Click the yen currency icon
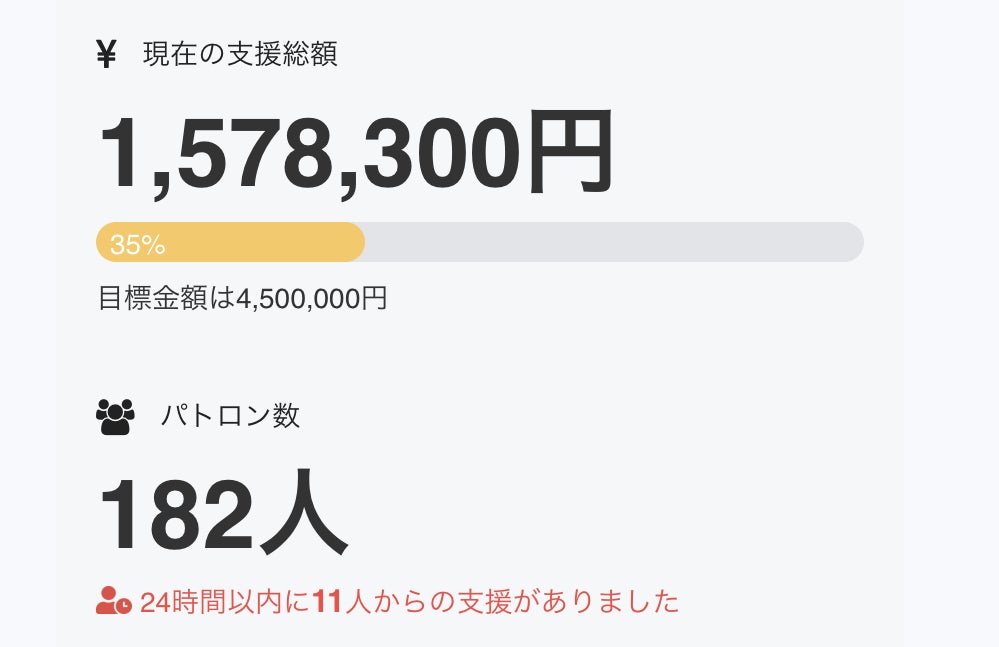The image size is (999, 647). coord(107,54)
